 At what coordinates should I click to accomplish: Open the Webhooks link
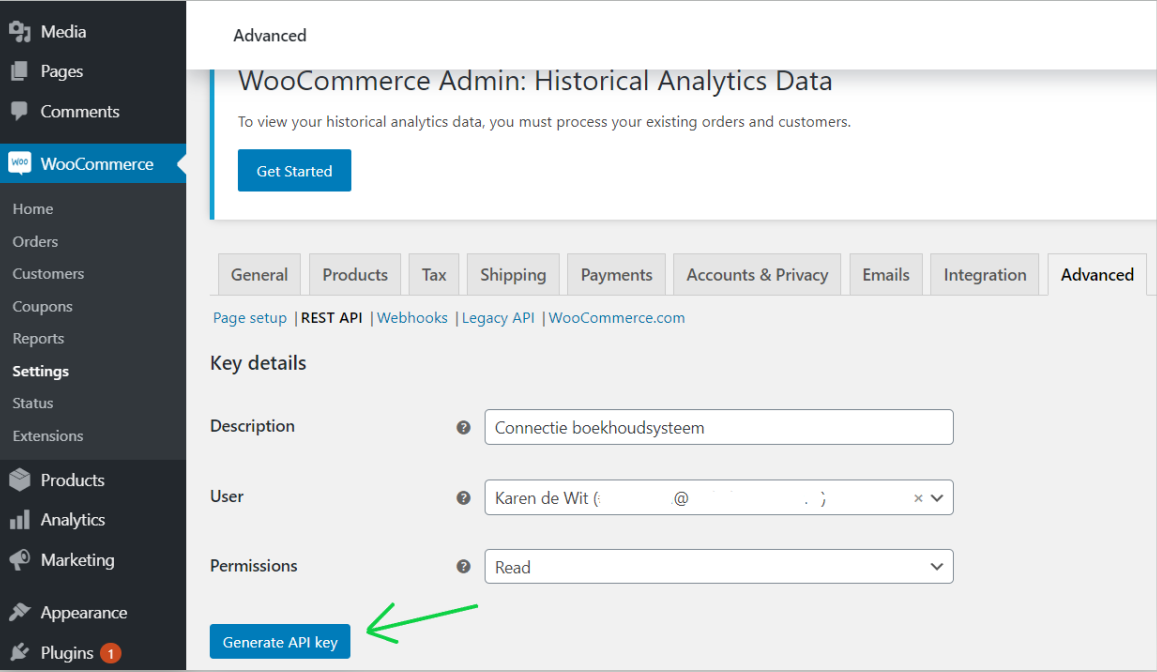tap(412, 318)
